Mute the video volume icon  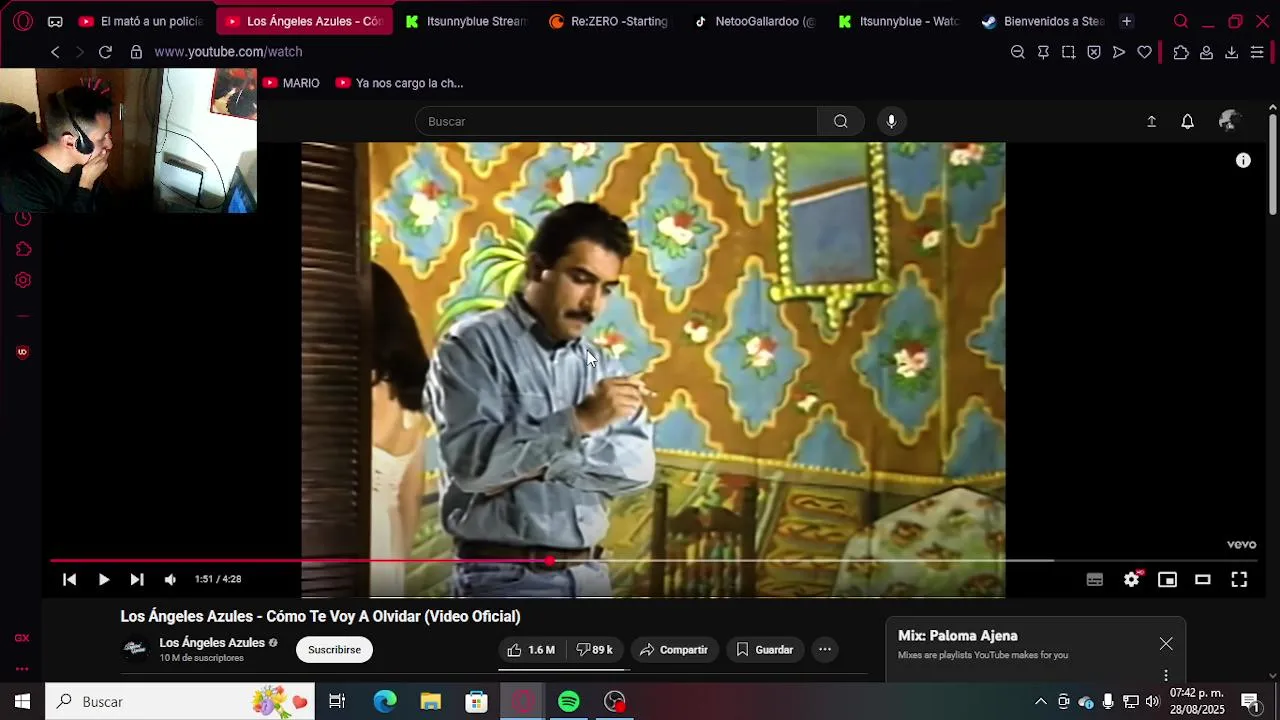coord(170,579)
